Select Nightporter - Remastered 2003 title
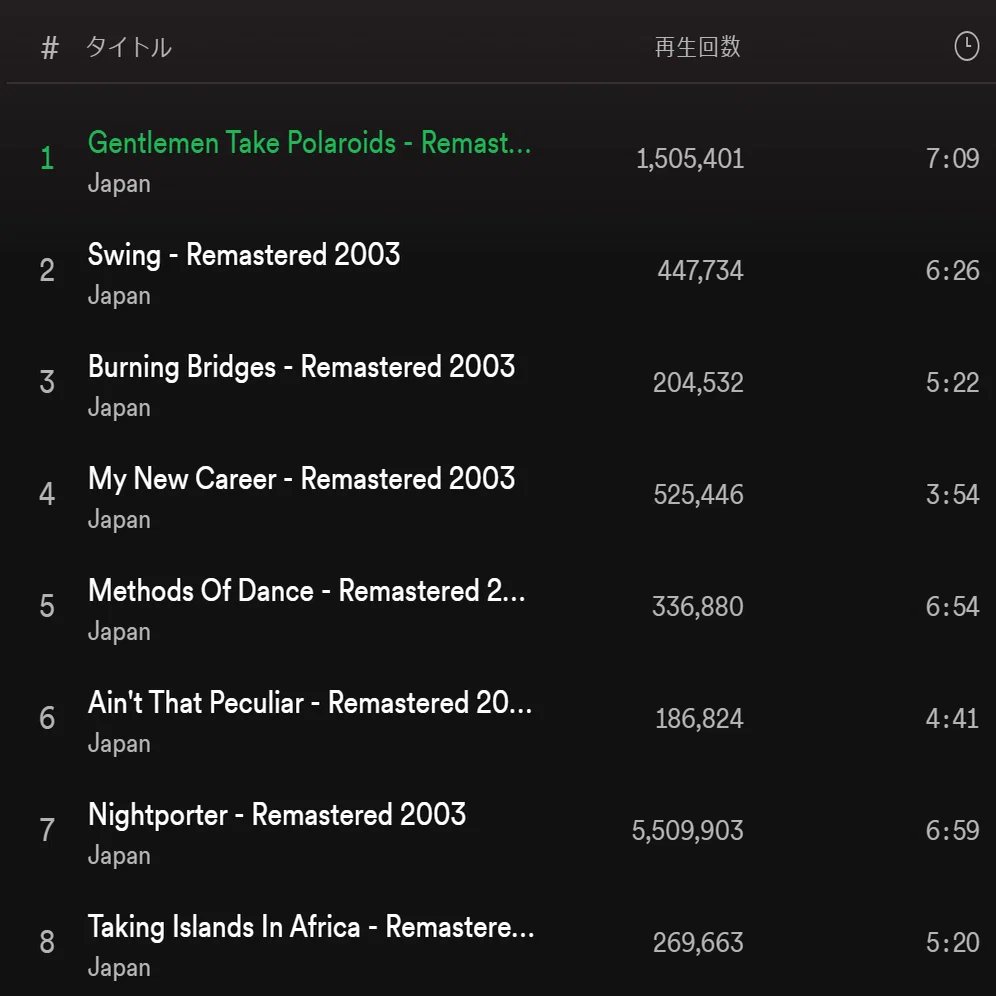The height and width of the screenshot is (996, 996). tap(277, 815)
